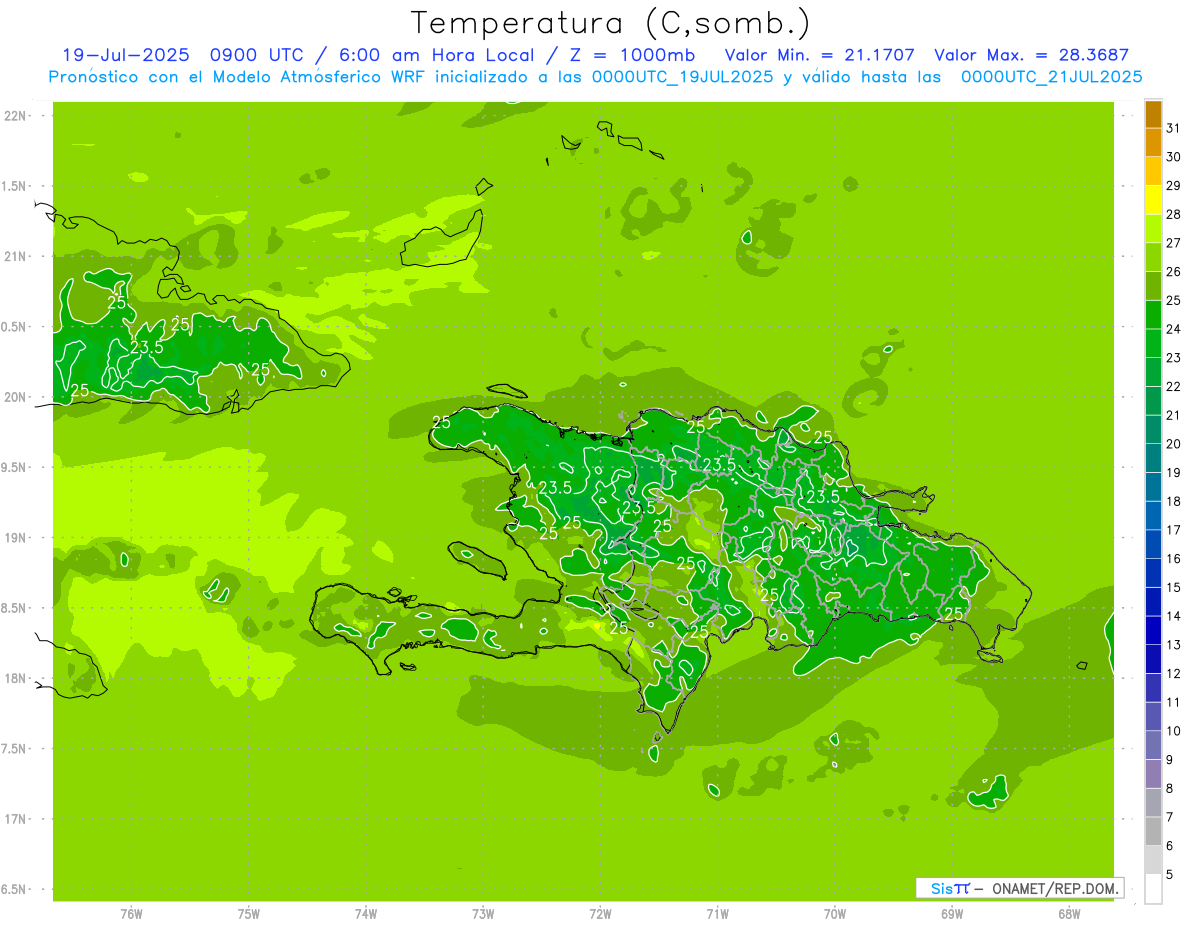
Task: Click legend value 29 on the color scale
Action: click(1173, 185)
